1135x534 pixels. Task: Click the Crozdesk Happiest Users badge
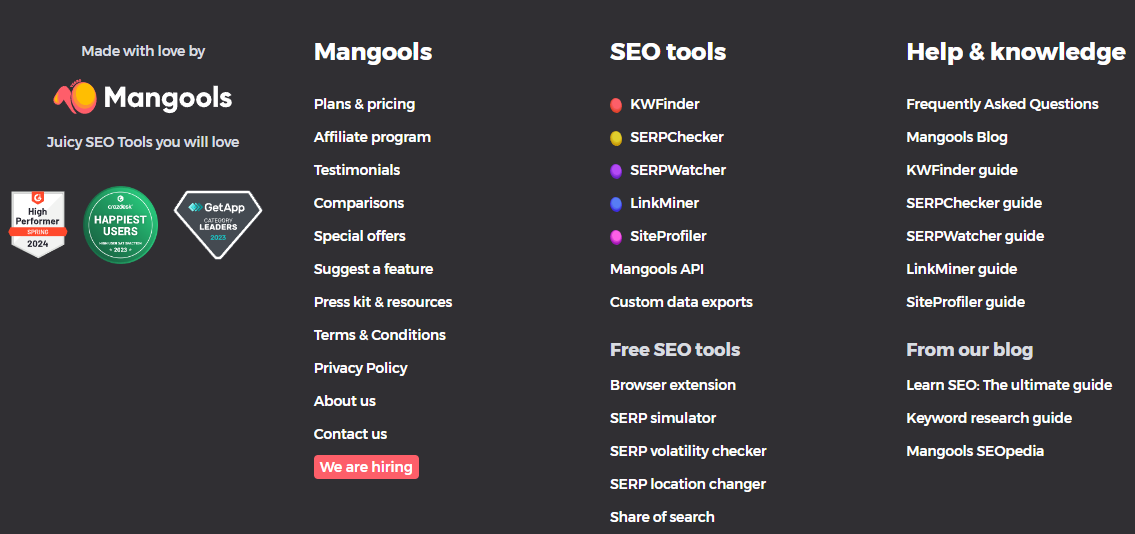120,224
